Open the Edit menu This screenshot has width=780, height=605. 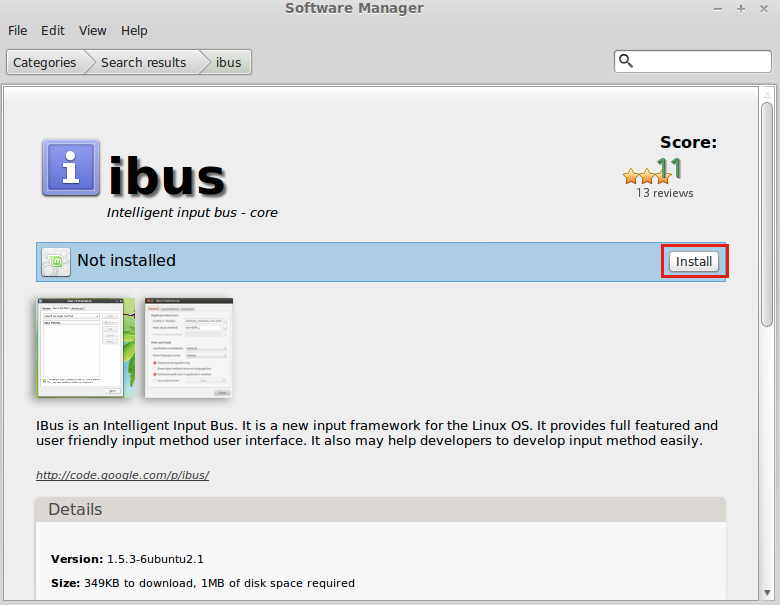click(53, 31)
